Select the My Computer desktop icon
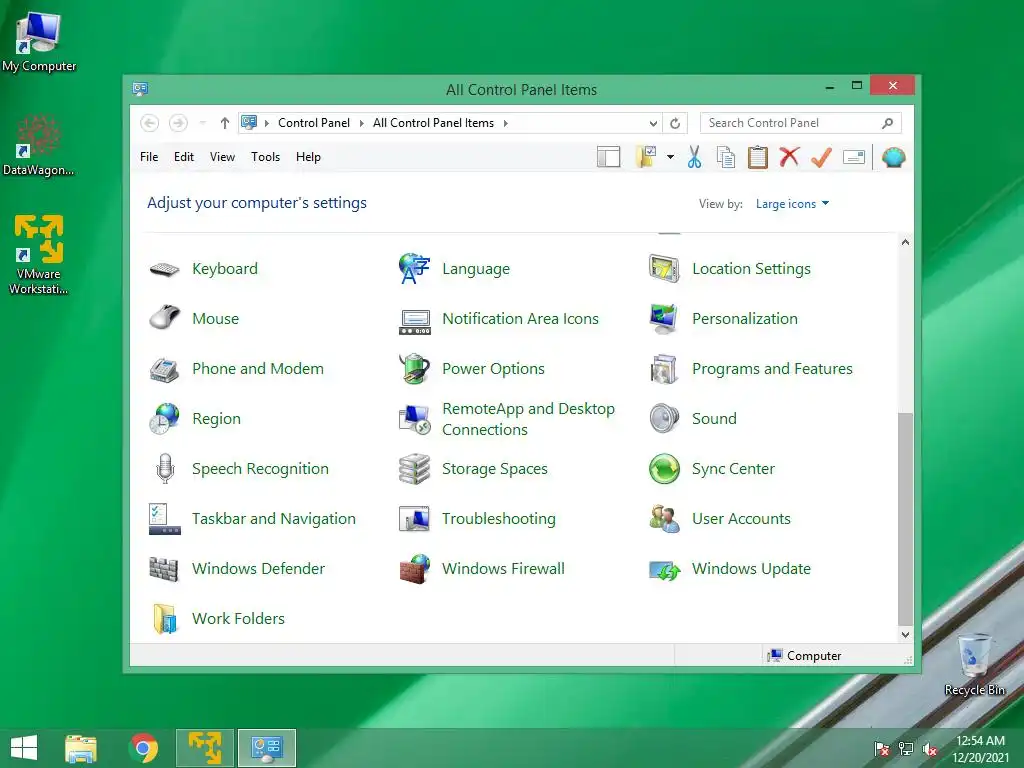 [39, 41]
